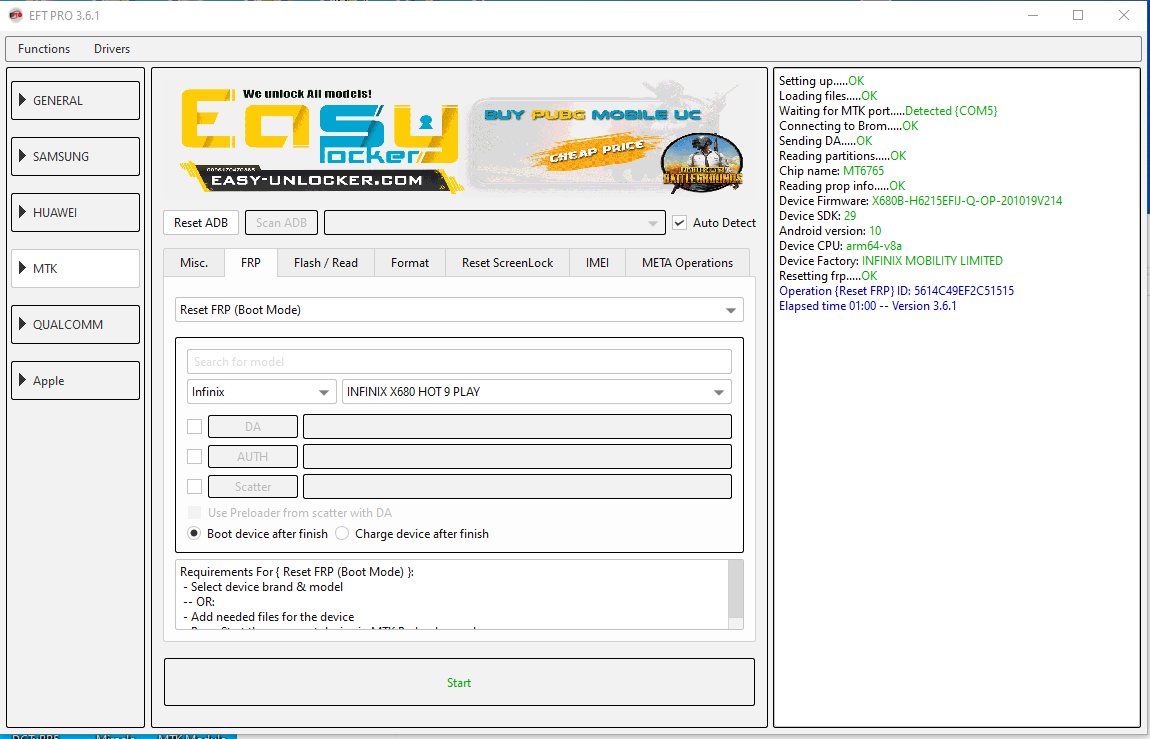Viewport: 1150px width, 739px height.
Task: Maximize the EFT PRO window
Action: [x=1078, y=15]
